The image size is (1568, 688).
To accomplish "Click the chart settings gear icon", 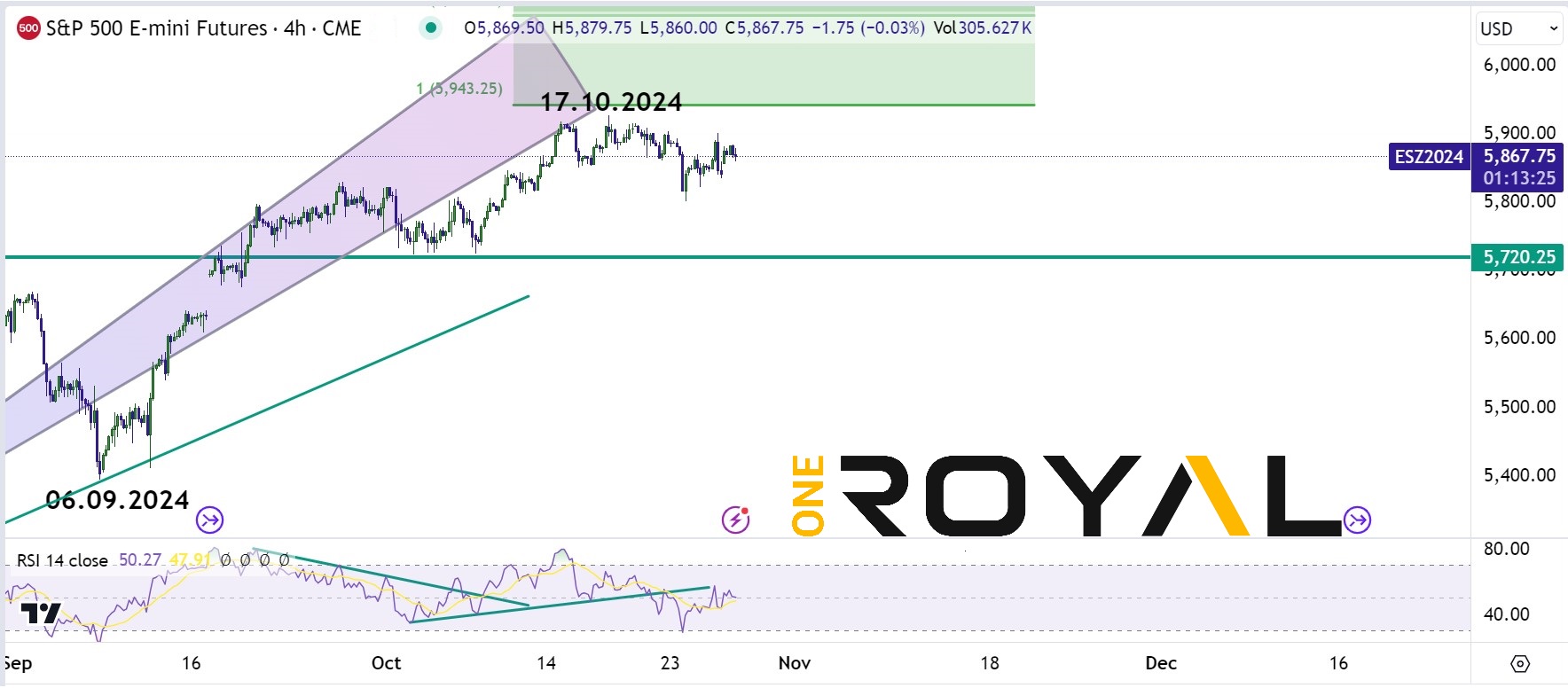I will coord(1519,663).
